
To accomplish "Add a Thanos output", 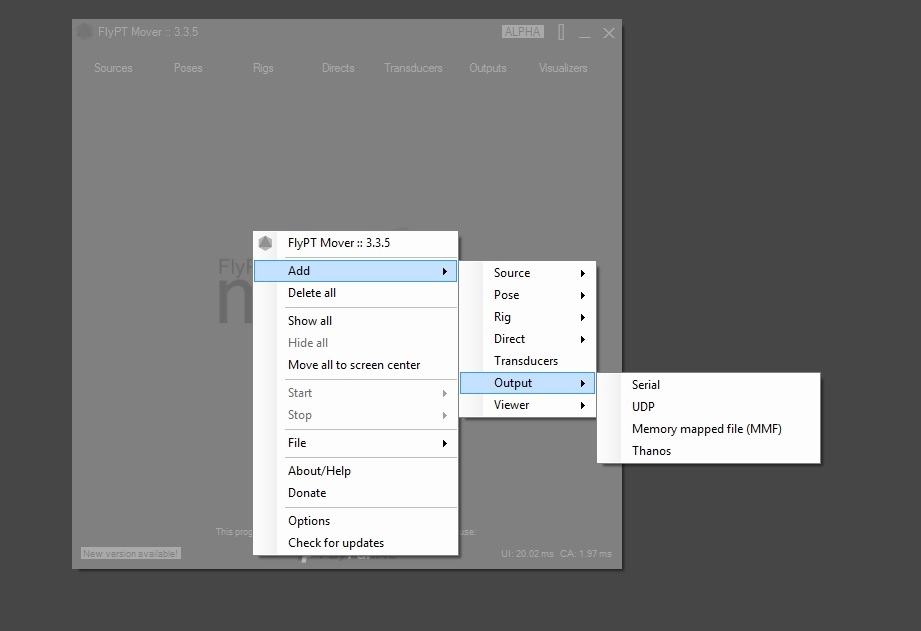I will 708,451.
